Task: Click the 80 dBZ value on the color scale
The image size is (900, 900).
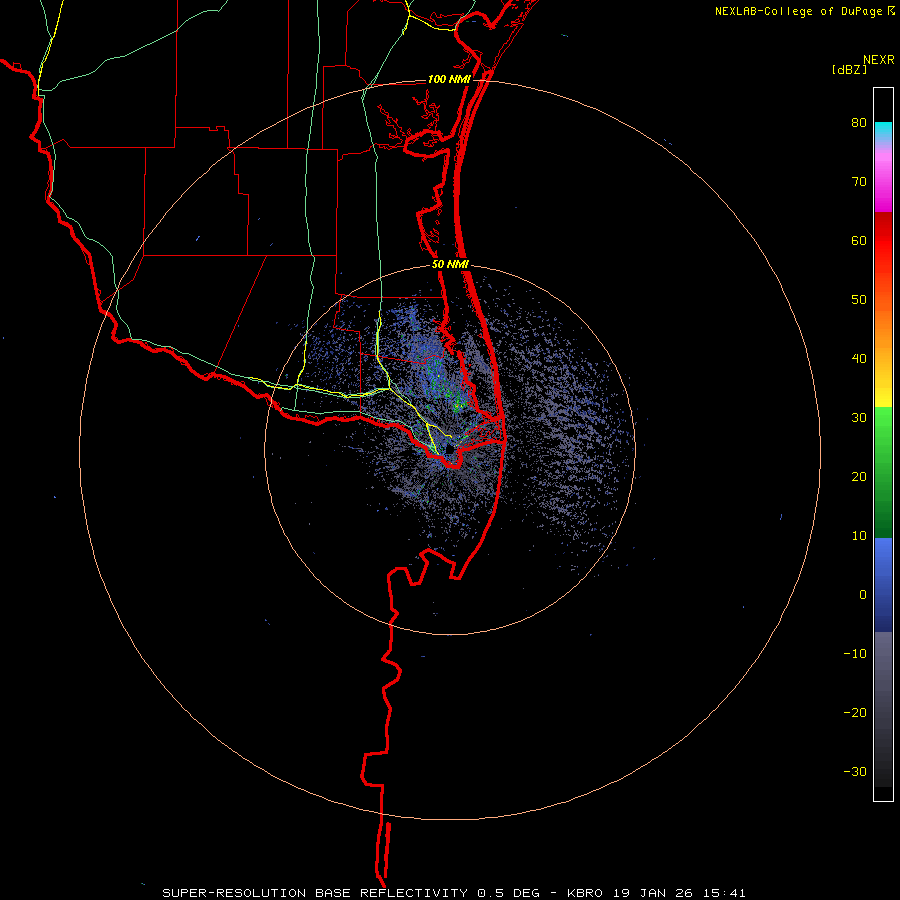Action: click(859, 123)
